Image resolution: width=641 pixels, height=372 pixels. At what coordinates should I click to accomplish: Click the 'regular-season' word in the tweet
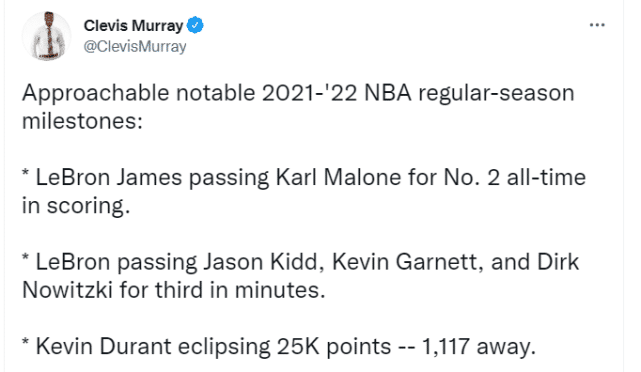pos(496,94)
